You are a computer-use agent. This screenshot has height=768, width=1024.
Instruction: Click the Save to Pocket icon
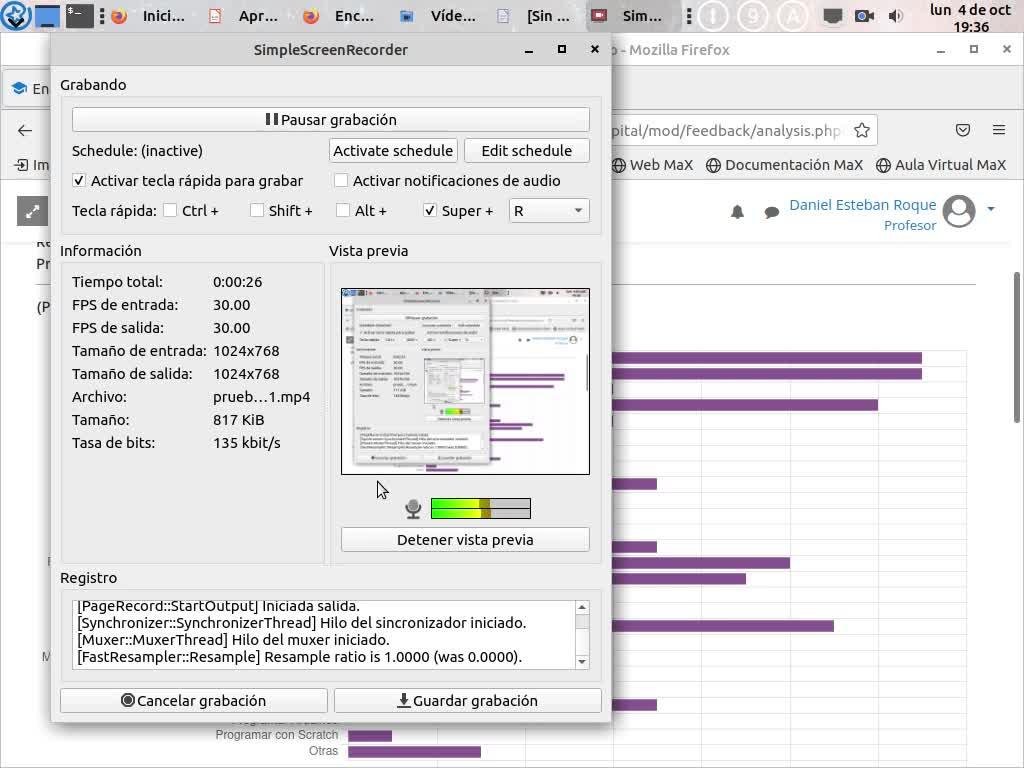(963, 130)
